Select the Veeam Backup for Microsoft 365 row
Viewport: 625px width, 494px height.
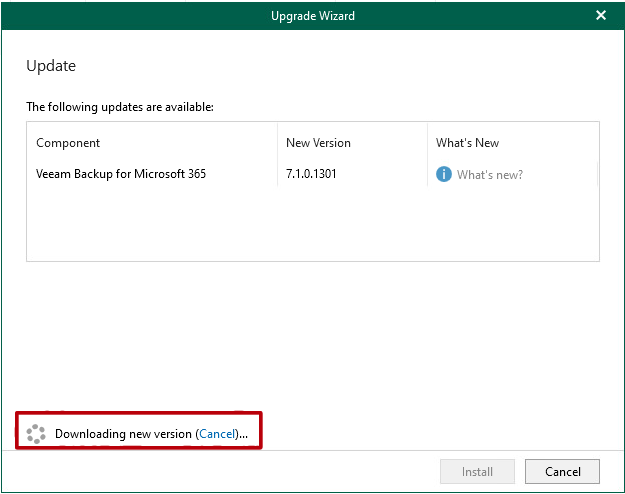click(312, 174)
